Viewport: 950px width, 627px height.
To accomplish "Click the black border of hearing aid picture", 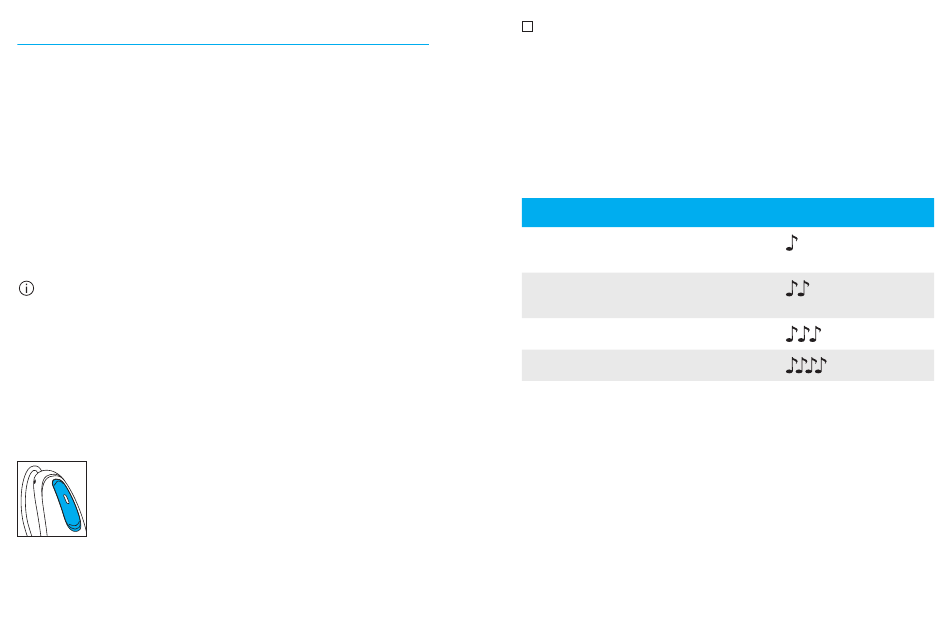I will pos(52,462).
